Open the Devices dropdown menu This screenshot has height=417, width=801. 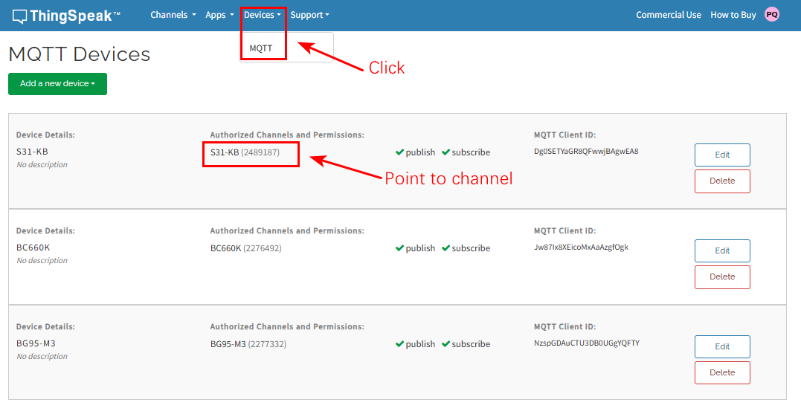coord(262,15)
